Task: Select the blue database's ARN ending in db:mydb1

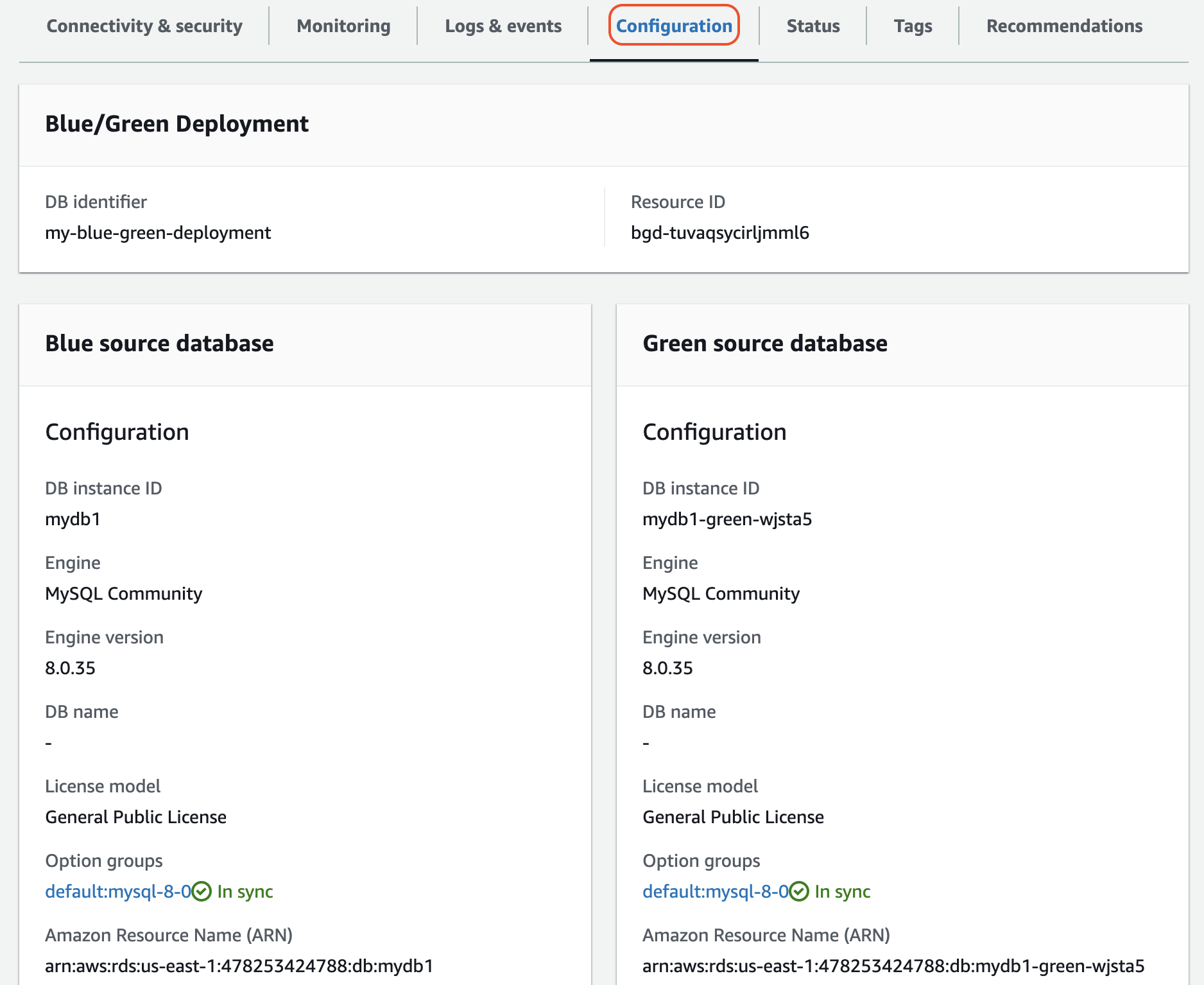Action: [238, 965]
